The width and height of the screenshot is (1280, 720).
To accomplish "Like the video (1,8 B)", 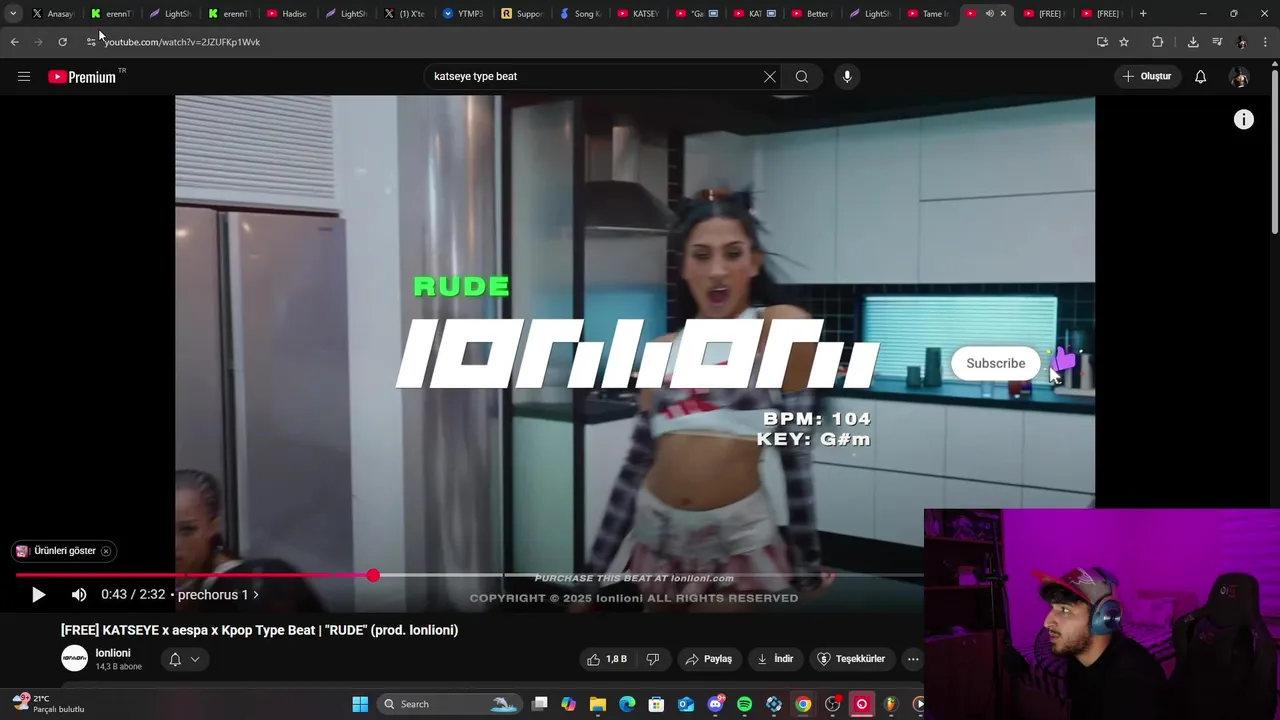I will pyautogui.click(x=608, y=659).
